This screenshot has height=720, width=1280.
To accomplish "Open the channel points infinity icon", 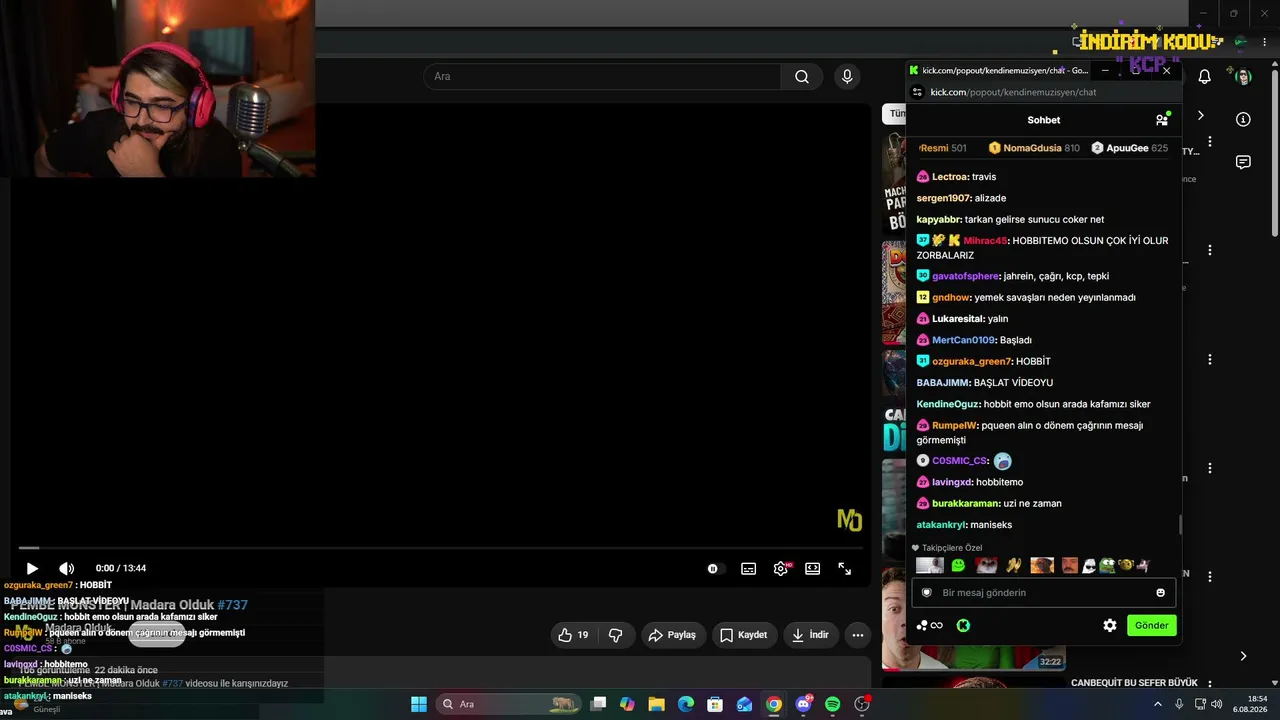I will point(930,625).
